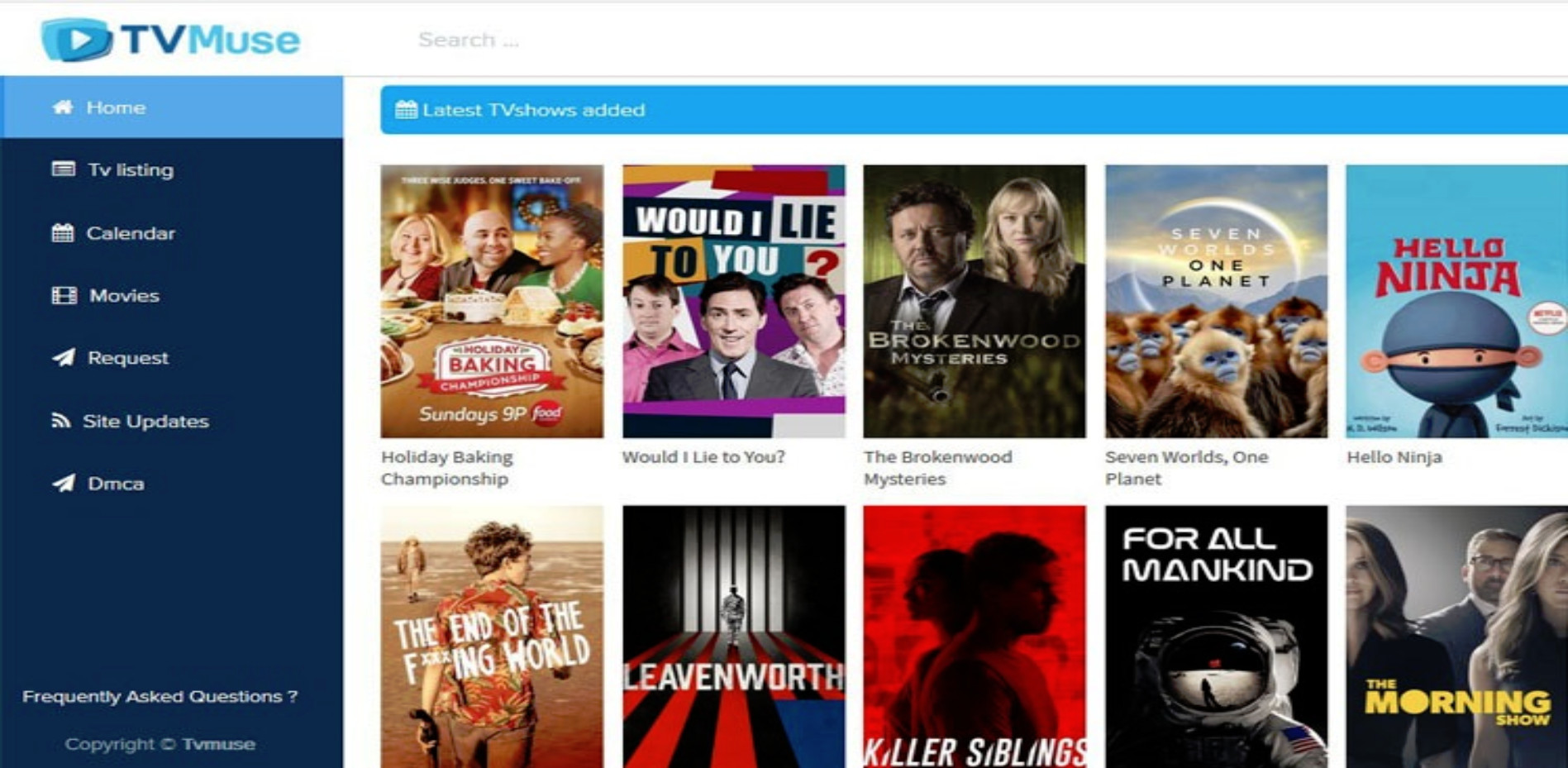Image resolution: width=1568 pixels, height=768 pixels.
Task: Open the Holiday Baking Championship poster
Action: pos(492,301)
